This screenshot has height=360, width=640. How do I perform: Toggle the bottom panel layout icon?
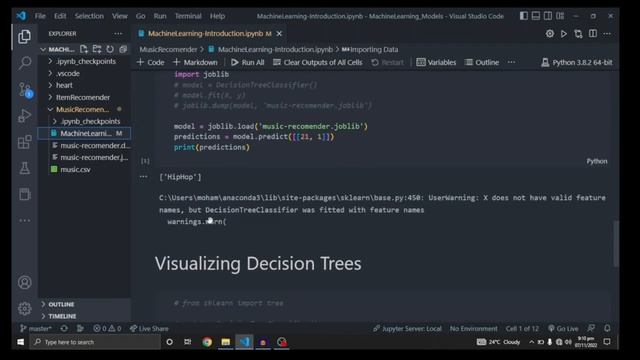pyautogui.click(x=536, y=16)
